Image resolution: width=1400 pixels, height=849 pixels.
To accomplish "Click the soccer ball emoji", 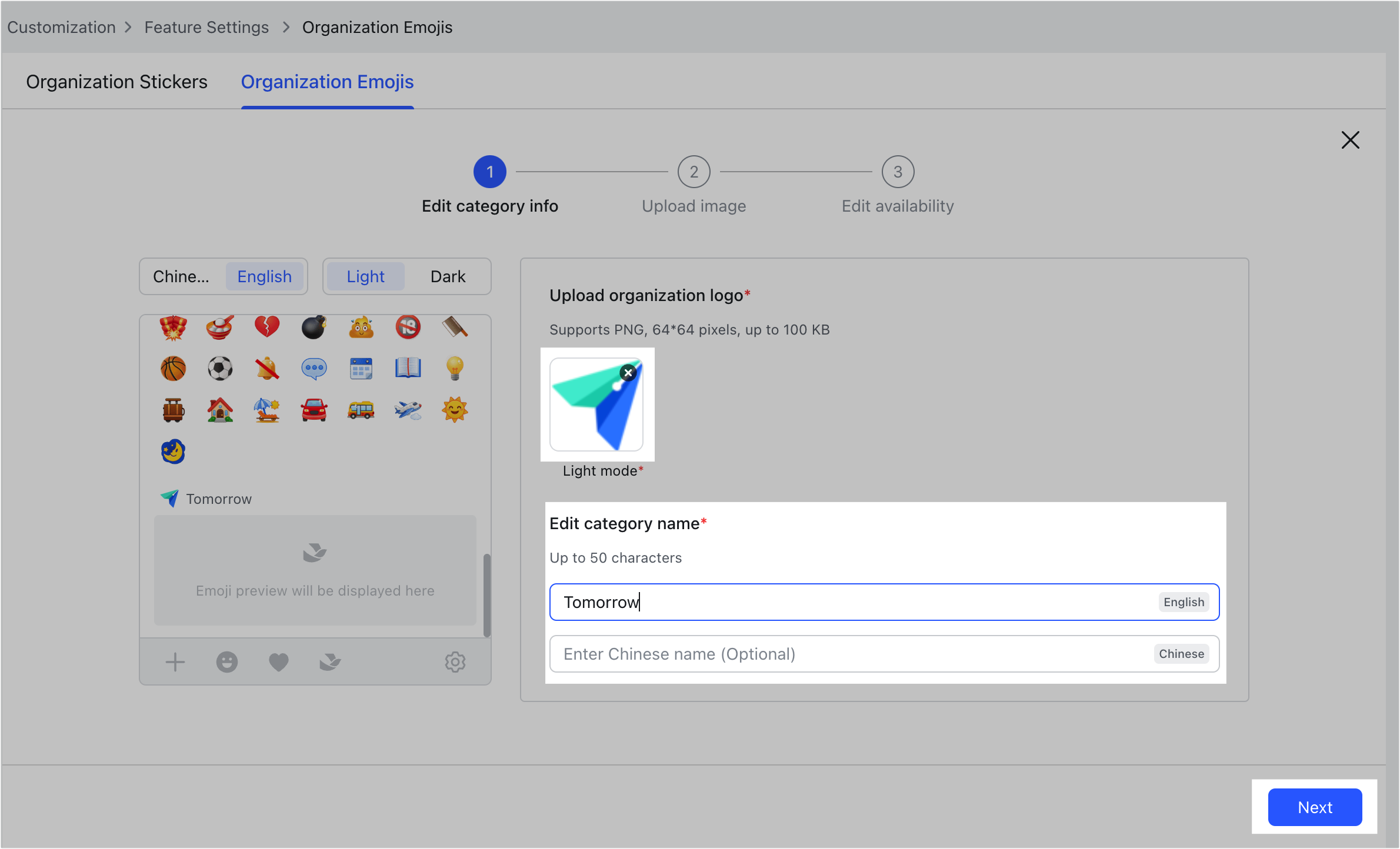I will 220,369.
